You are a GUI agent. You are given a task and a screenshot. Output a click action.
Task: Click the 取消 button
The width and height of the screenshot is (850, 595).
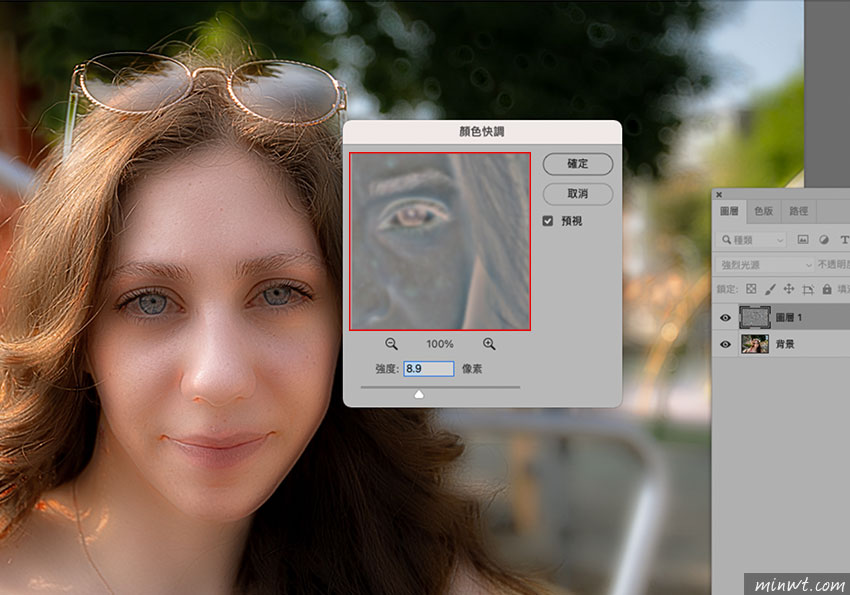(x=578, y=193)
